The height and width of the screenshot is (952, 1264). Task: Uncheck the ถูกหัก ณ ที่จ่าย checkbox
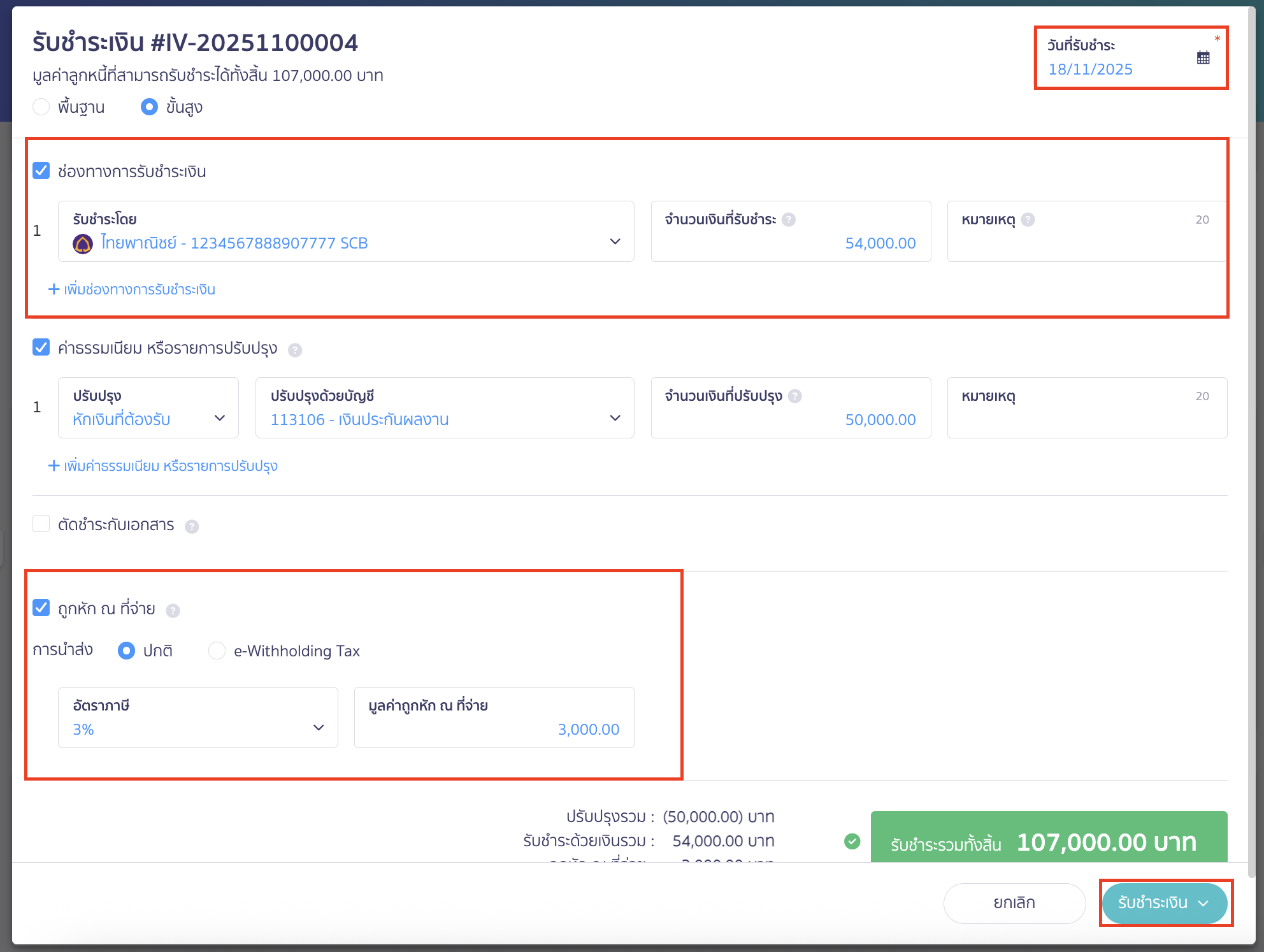[x=41, y=608]
